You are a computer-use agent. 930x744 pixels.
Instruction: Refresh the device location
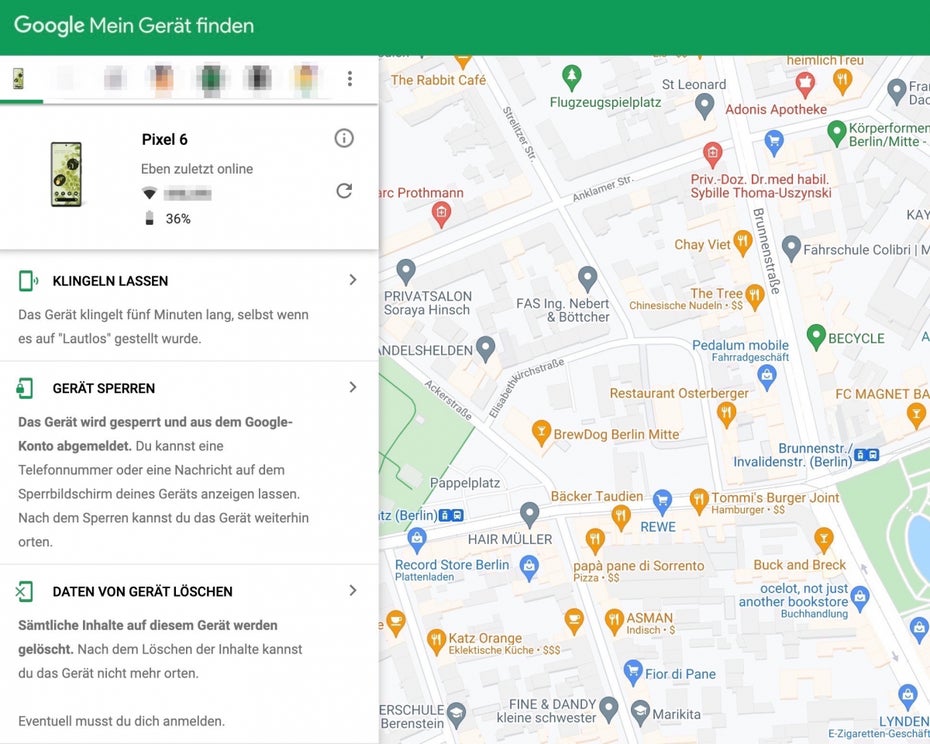(344, 190)
